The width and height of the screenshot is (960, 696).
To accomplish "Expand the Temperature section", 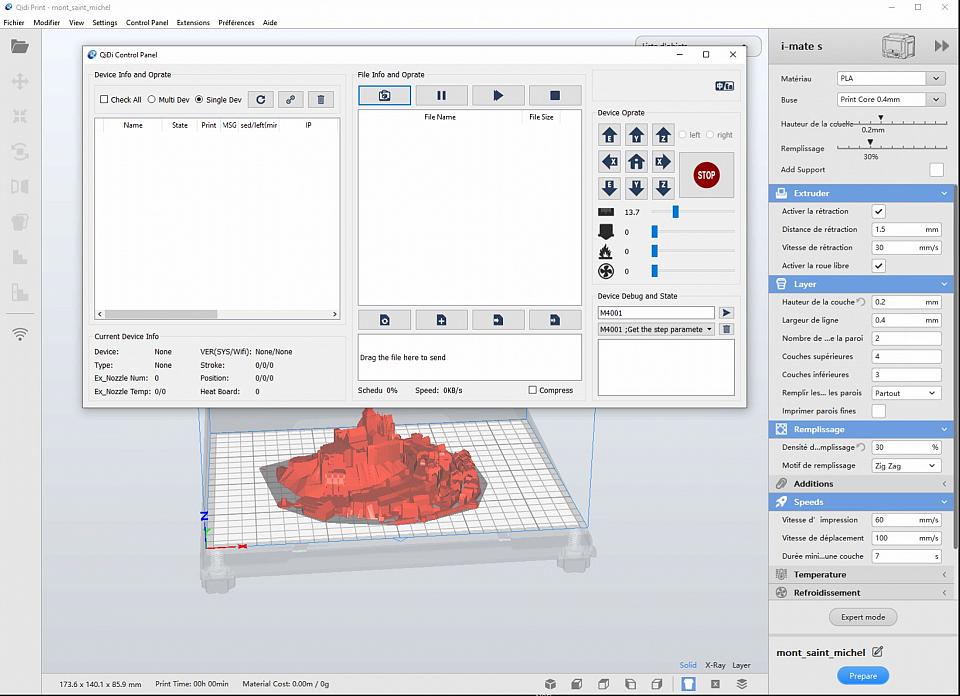I will [861, 574].
